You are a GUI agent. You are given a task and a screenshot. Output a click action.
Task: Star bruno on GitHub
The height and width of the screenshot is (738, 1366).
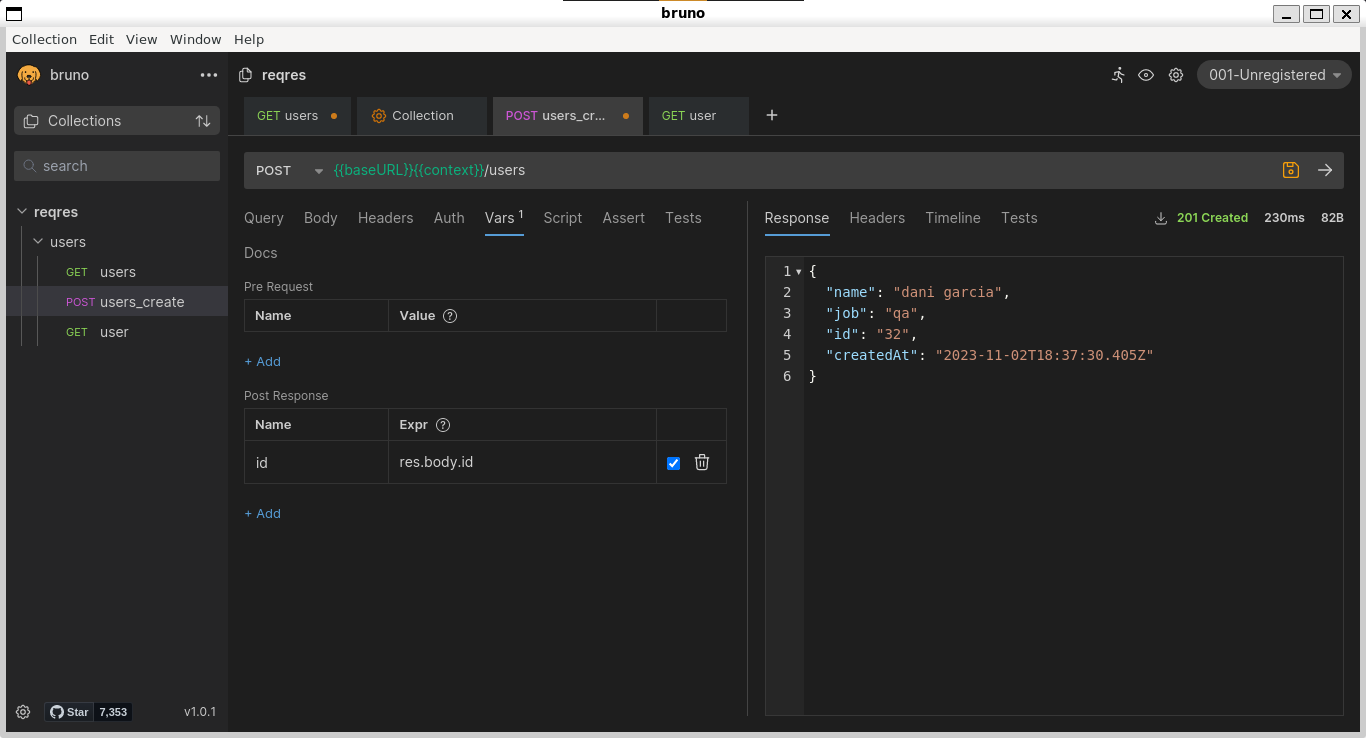pos(69,711)
